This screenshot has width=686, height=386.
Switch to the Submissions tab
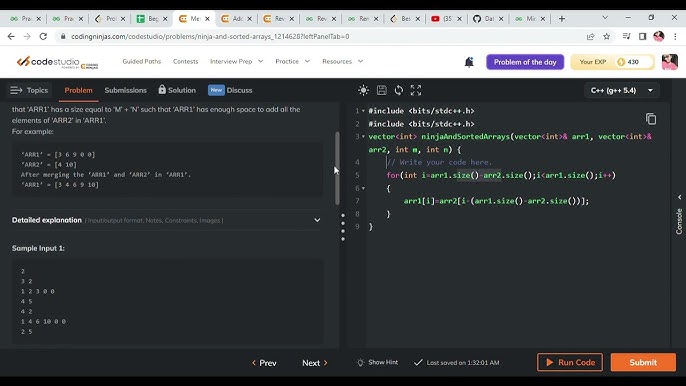tap(126, 90)
